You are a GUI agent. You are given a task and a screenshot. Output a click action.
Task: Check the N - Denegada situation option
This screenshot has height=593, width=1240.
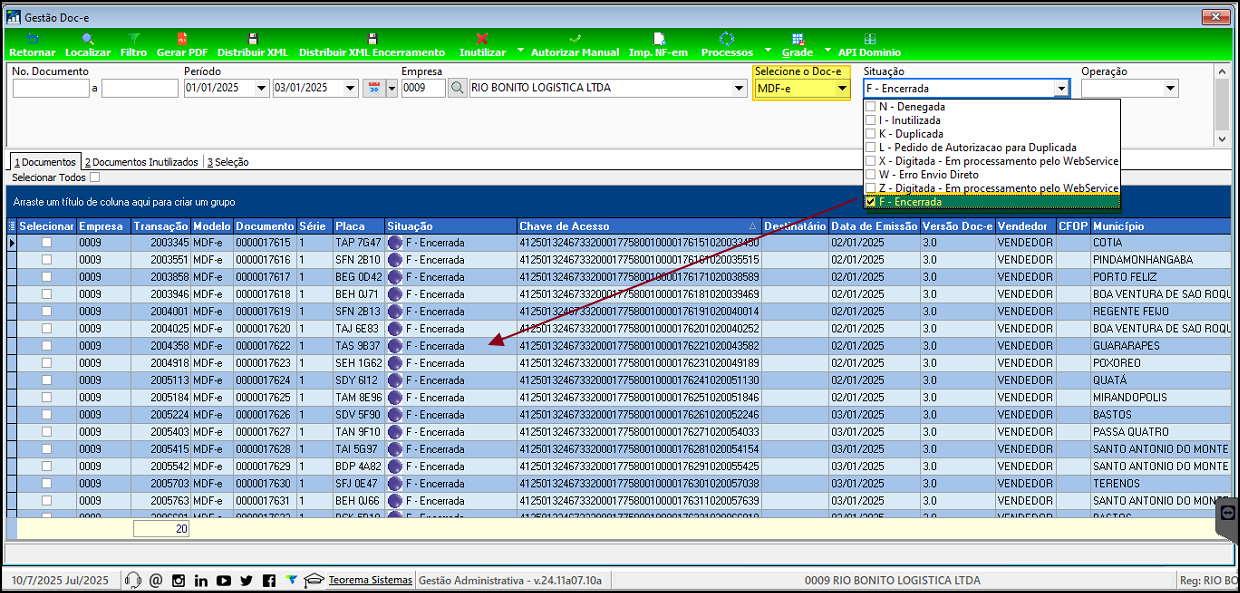point(871,106)
